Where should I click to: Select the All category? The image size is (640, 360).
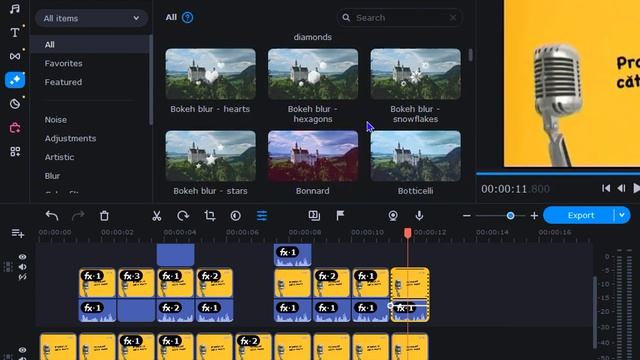click(91, 44)
